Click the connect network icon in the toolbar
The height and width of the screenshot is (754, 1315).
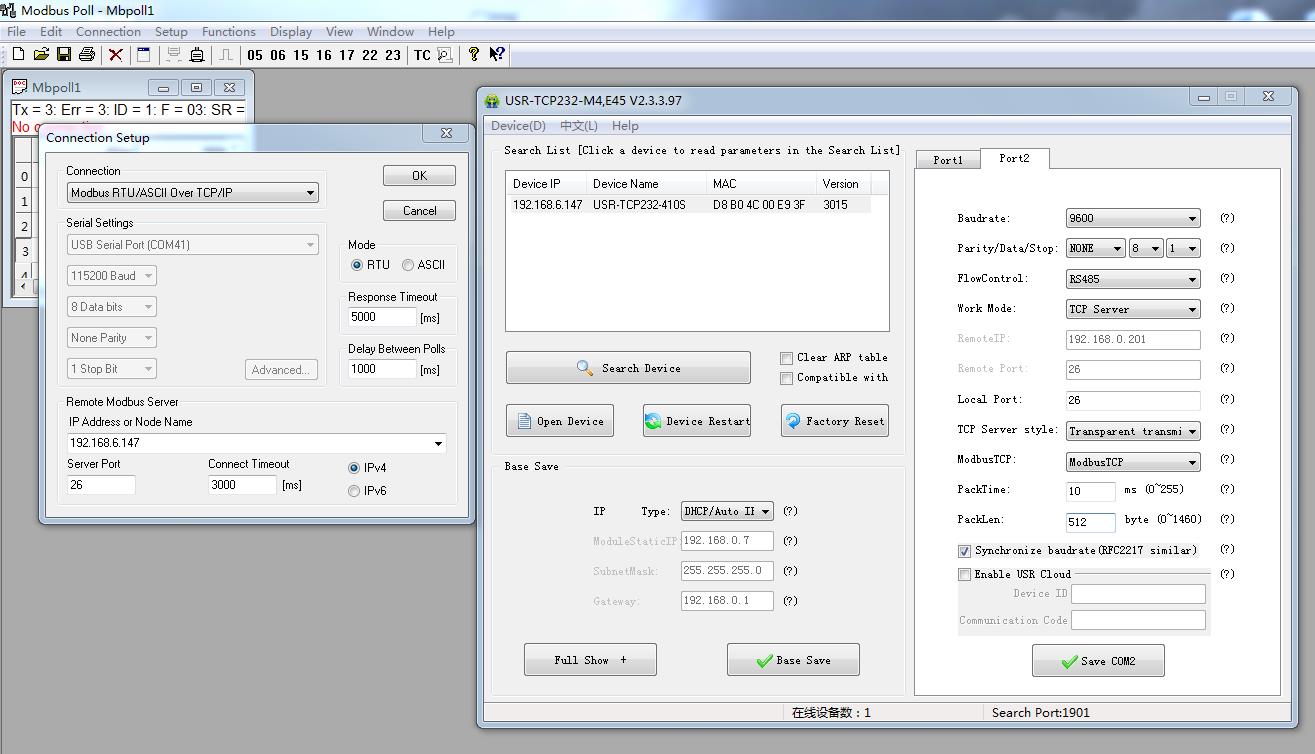[x=174, y=55]
